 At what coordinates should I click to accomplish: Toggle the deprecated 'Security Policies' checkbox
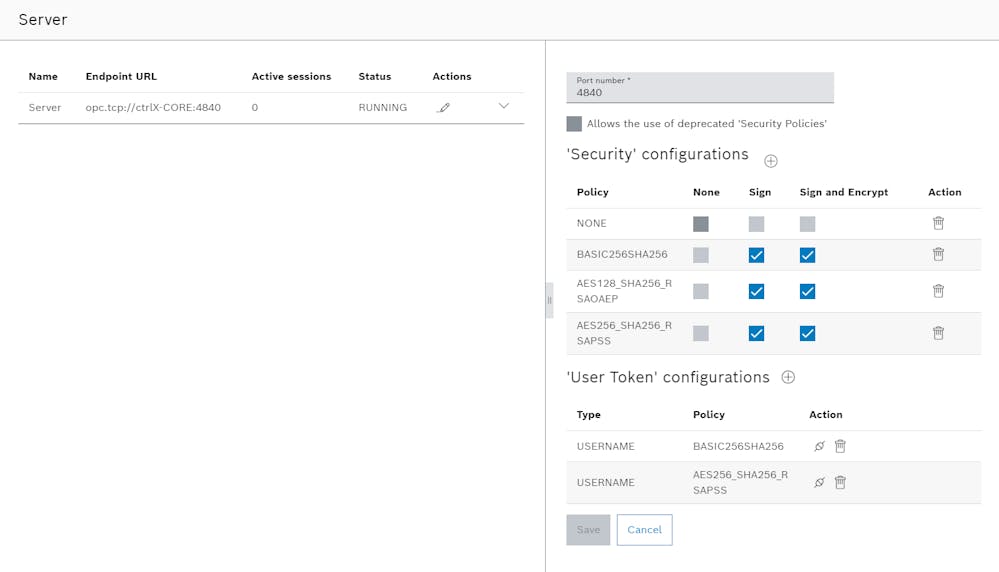[x=574, y=124]
